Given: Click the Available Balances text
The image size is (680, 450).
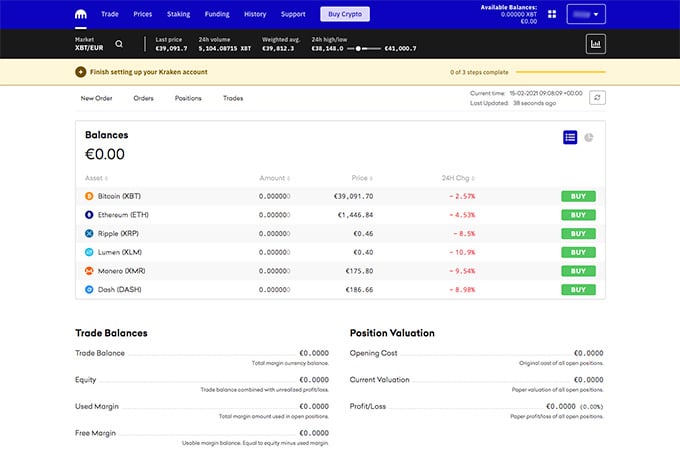Looking at the screenshot, I should 509,7.
